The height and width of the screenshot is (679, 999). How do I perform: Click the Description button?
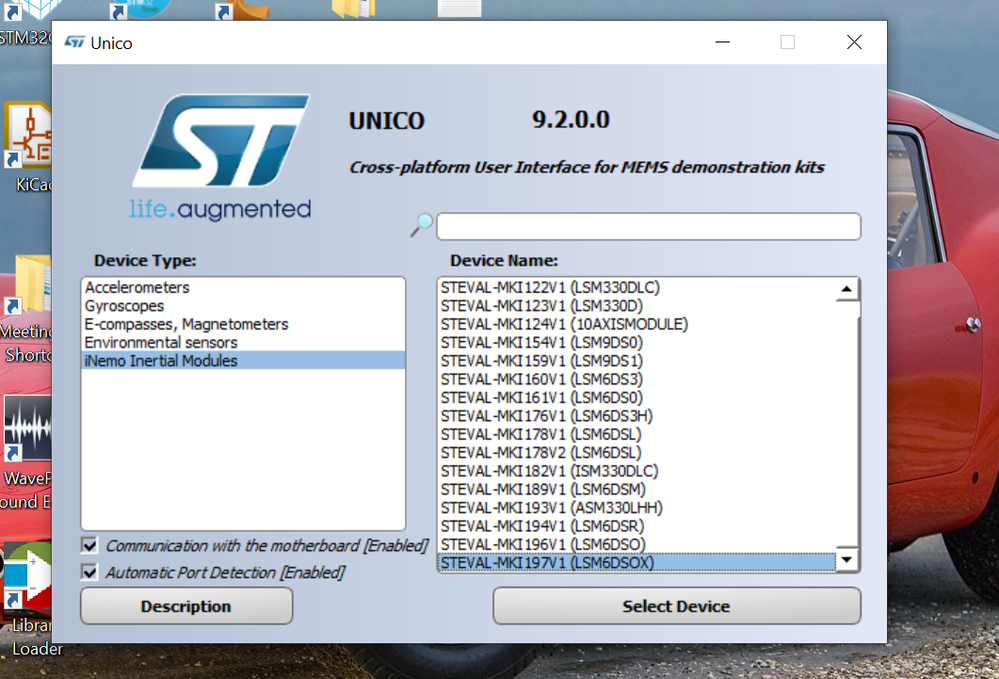[x=186, y=606]
